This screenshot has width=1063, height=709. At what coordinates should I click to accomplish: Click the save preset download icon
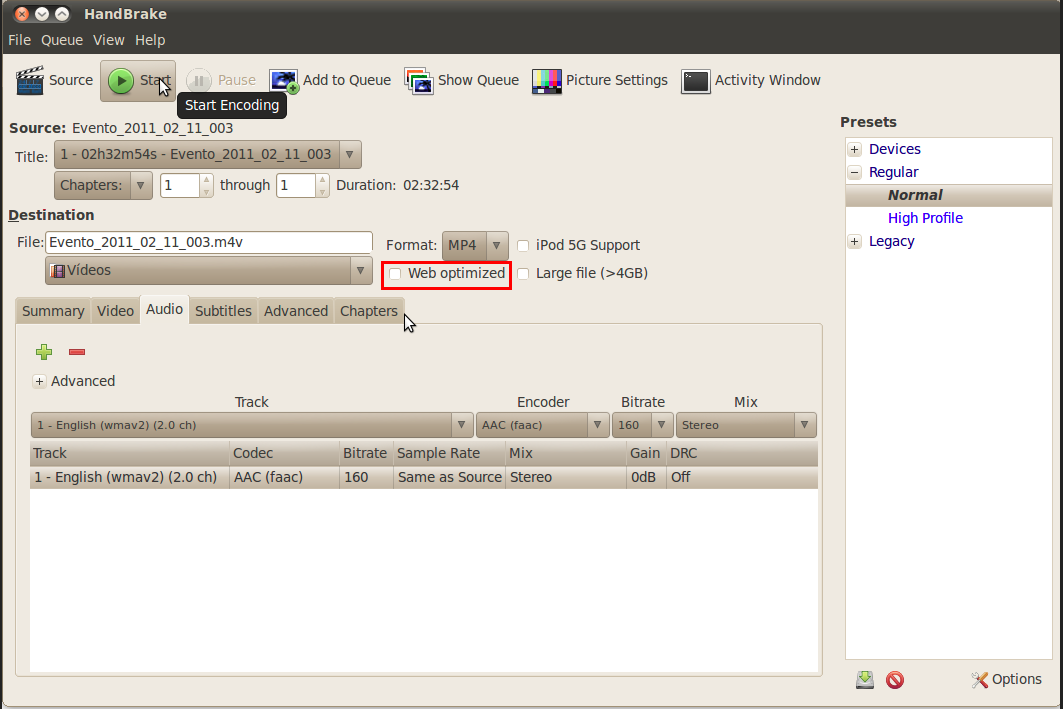click(864, 680)
